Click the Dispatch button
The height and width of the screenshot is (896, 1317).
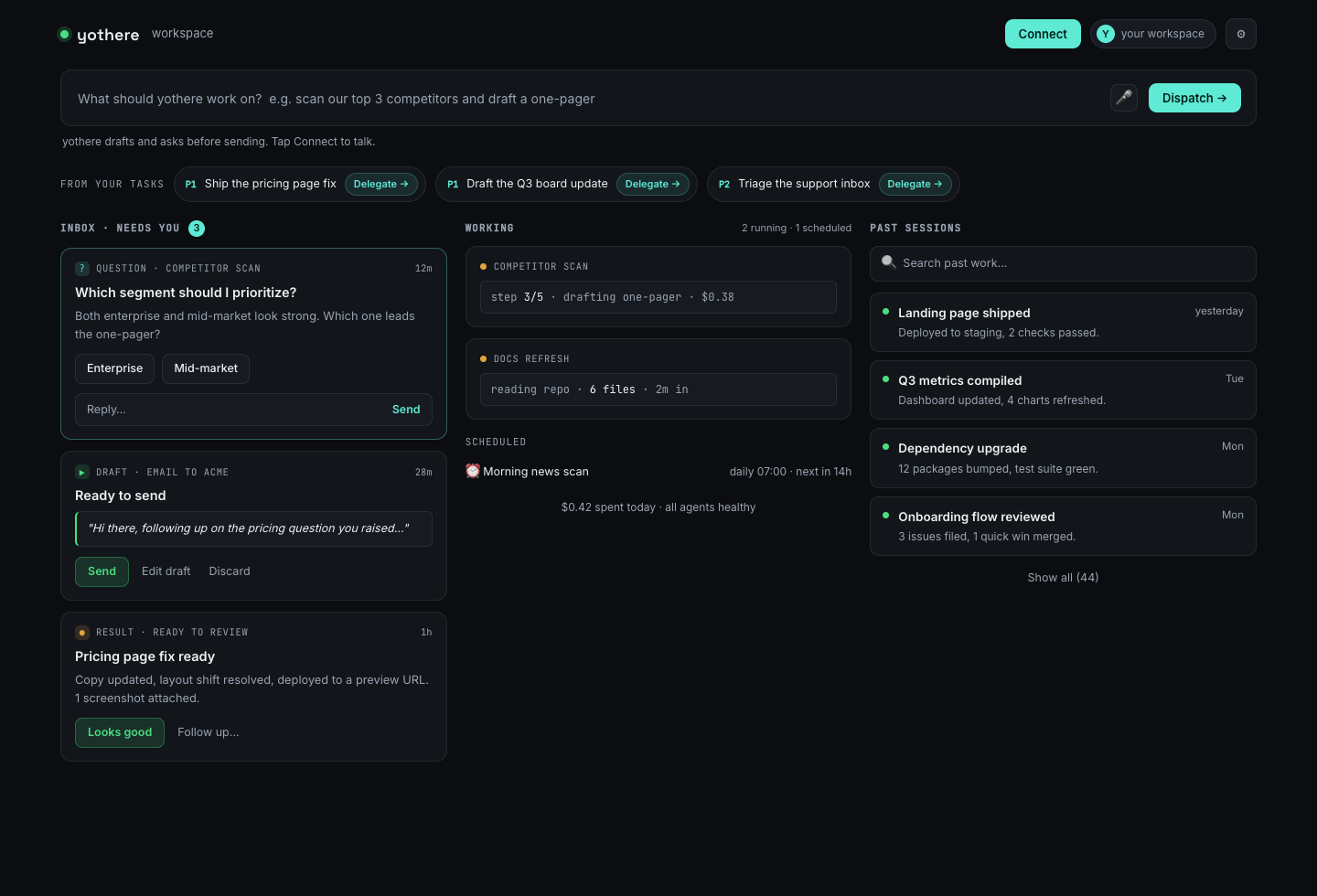point(1194,98)
